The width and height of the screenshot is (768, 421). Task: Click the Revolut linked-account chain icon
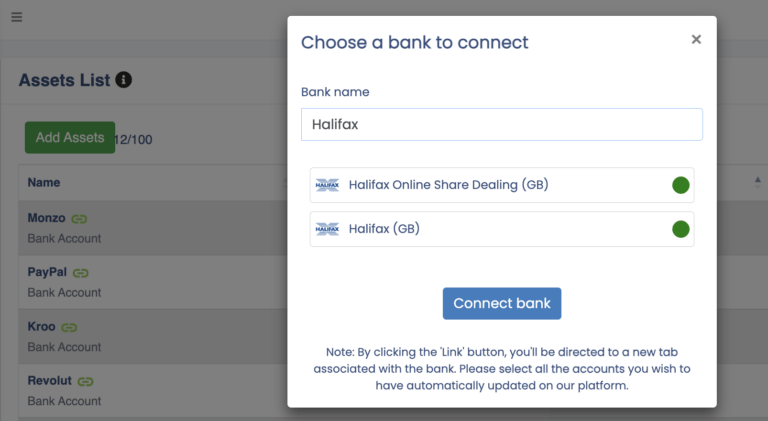point(86,381)
